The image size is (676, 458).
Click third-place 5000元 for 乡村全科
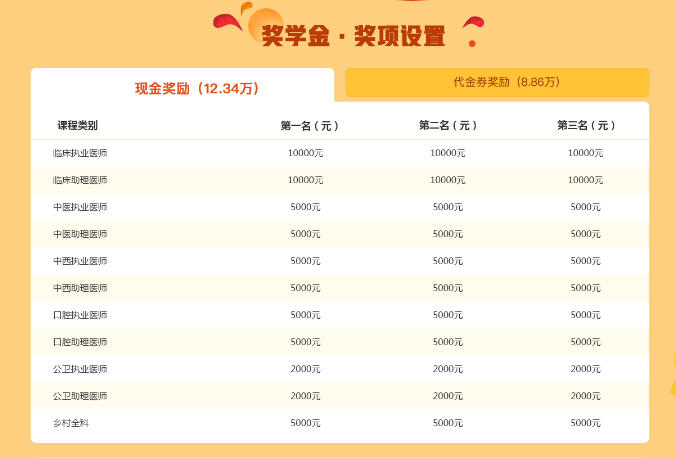pyautogui.click(x=586, y=423)
